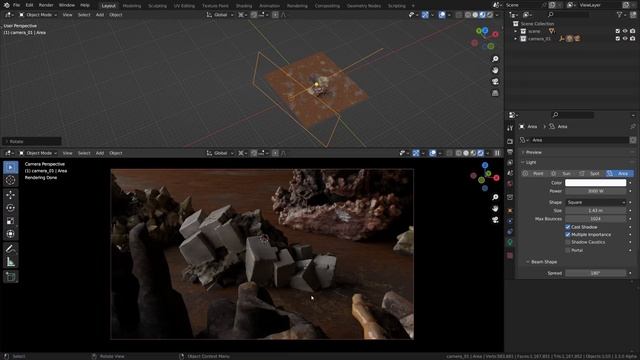Click the Power value field
Viewport: 640px width, 360px height.
596,191
